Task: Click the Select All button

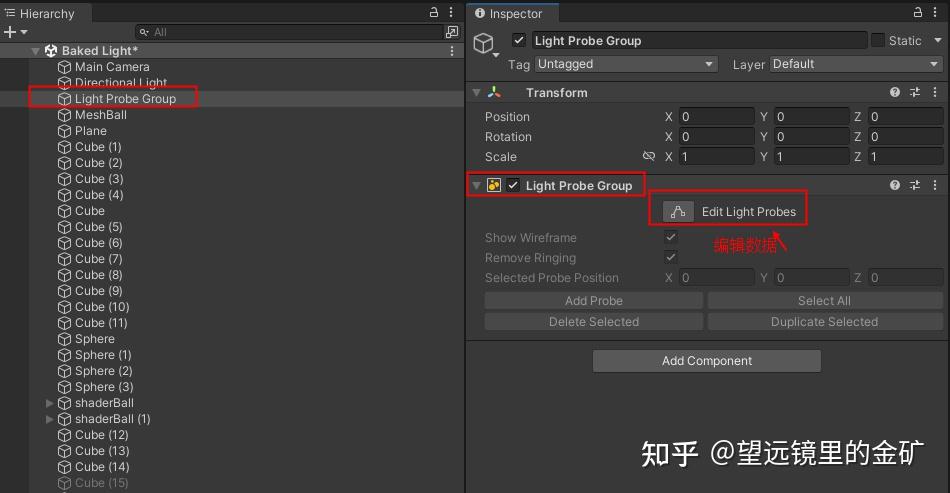Action: 825,301
